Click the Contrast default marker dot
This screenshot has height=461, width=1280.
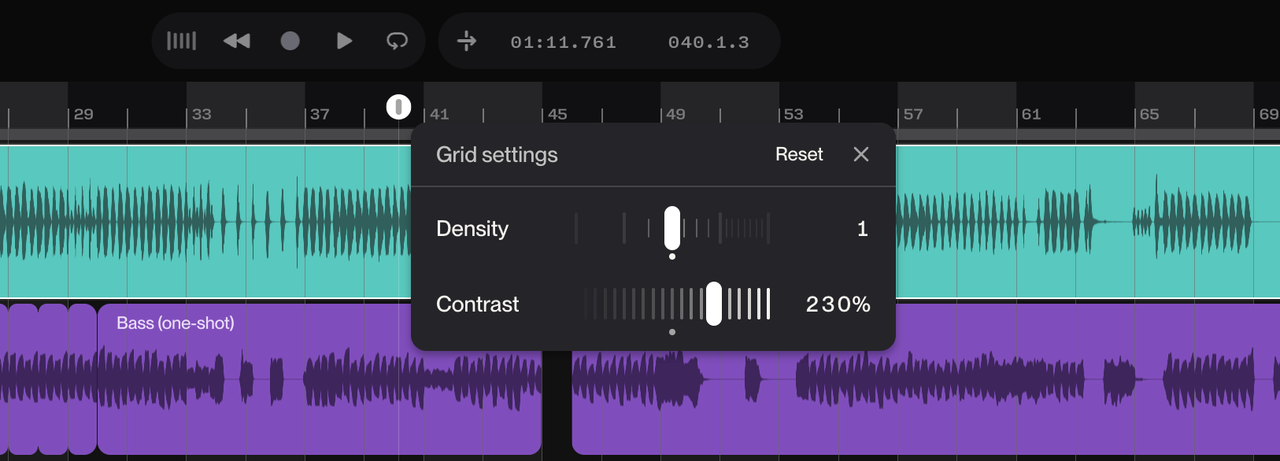(672, 331)
